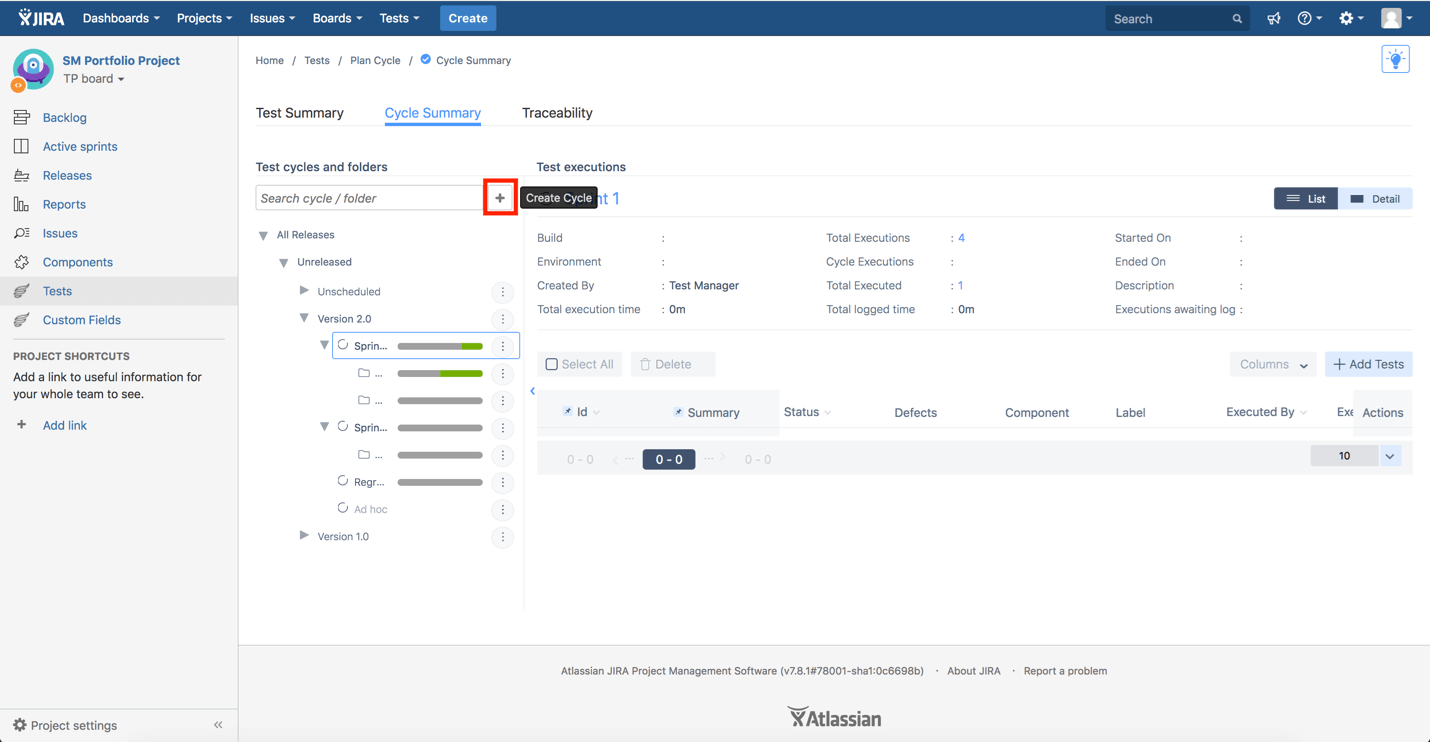The width and height of the screenshot is (1430, 742).
Task: Collapse sidebar with double-arrow icon
Action: tap(218, 725)
